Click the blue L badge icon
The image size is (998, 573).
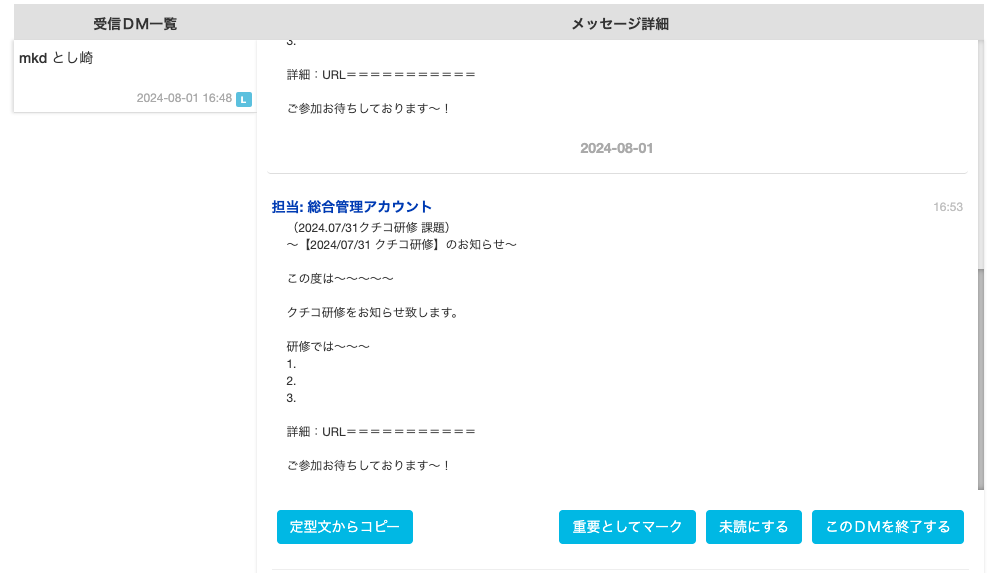[244, 99]
